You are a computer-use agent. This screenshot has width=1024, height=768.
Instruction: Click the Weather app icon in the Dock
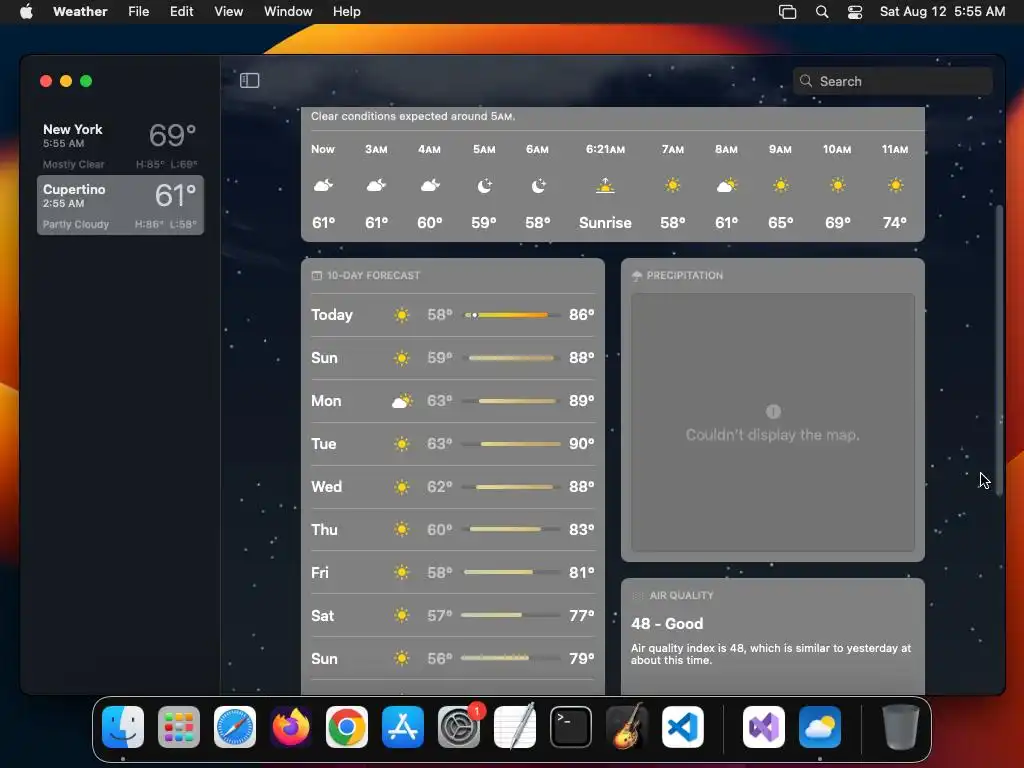[x=820, y=727]
